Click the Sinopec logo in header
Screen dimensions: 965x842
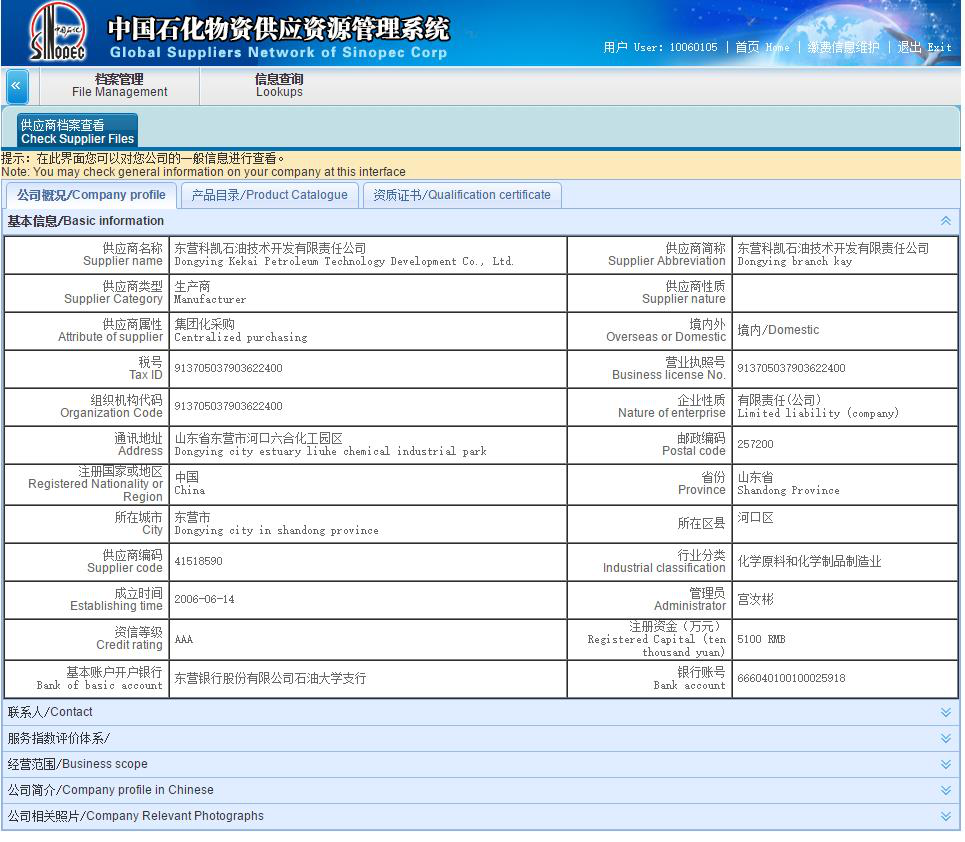click(58, 32)
